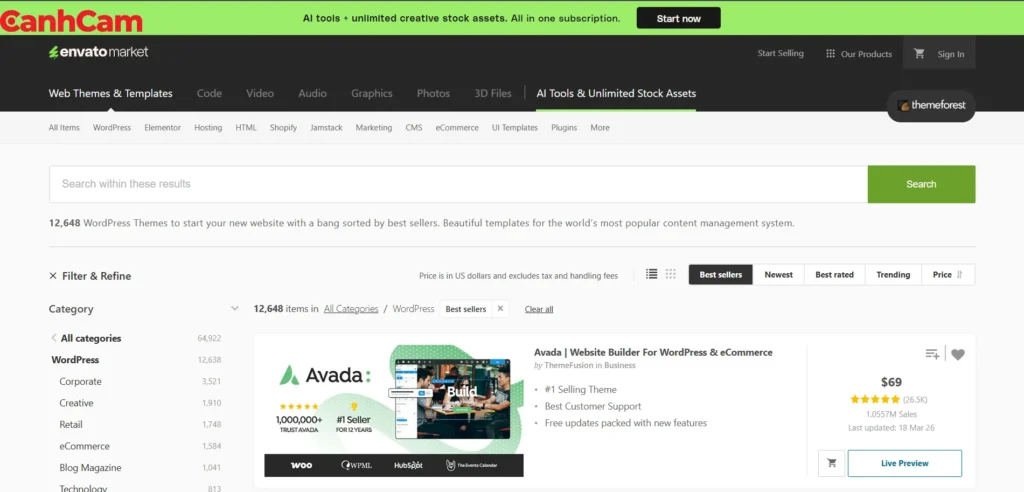
Task: Select Hosting in the submenu
Action: tap(208, 128)
